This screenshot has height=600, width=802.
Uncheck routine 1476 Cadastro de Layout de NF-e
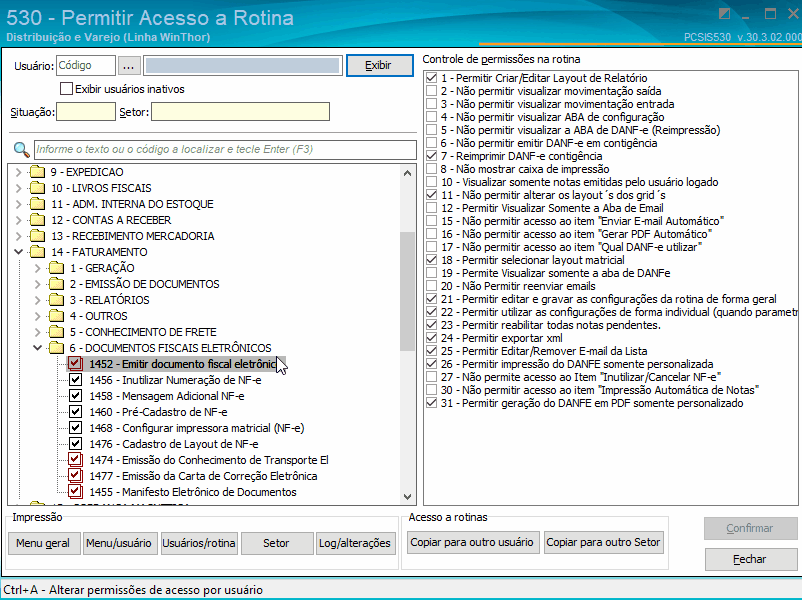click(75, 443)
